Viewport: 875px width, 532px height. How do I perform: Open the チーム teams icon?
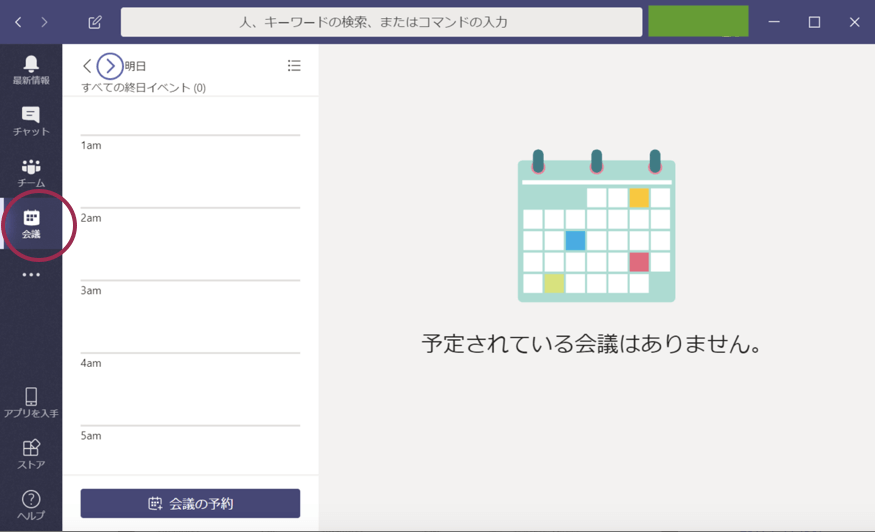pyautogui.click(x=31, y=172)
